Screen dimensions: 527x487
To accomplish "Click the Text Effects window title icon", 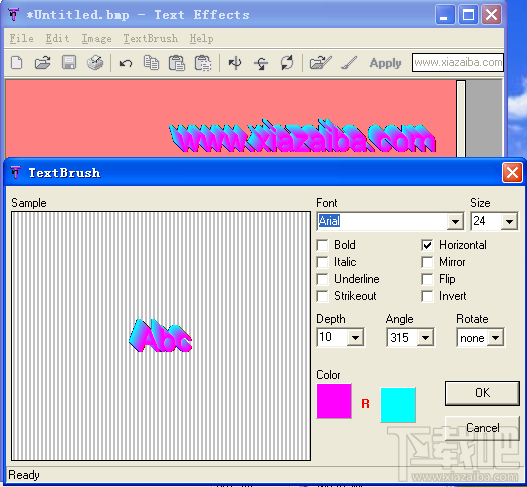I will click(x=14, y=14).
